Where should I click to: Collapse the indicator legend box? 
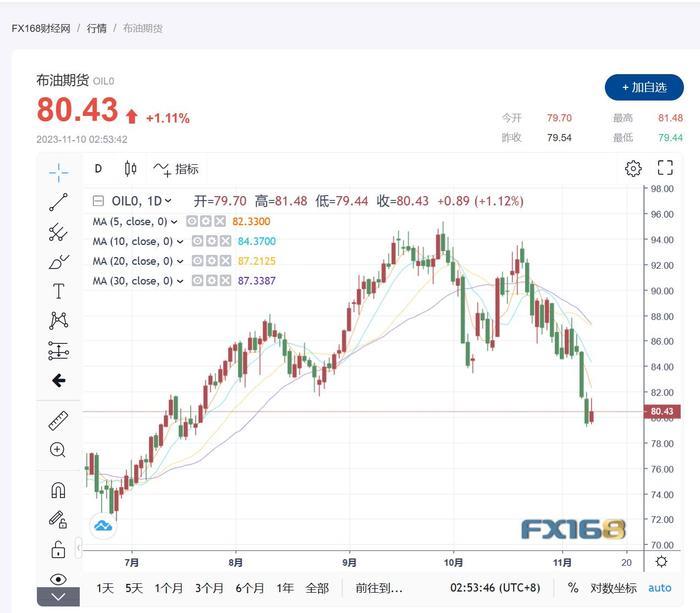pos(99,201)
